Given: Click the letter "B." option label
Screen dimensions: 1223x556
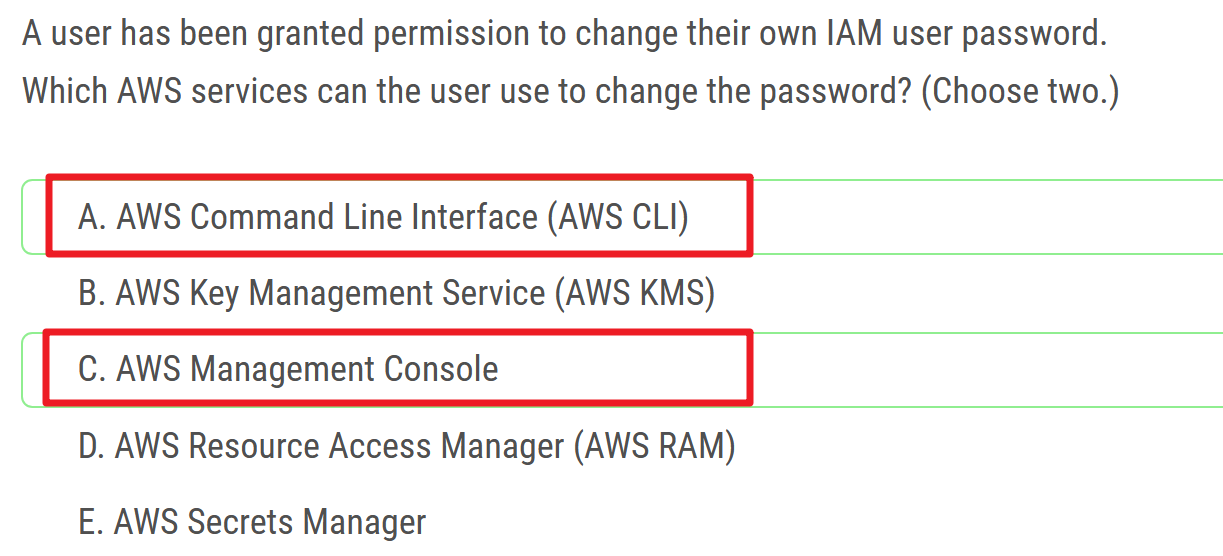Looking at the screenshot, I should coord(92,293).
